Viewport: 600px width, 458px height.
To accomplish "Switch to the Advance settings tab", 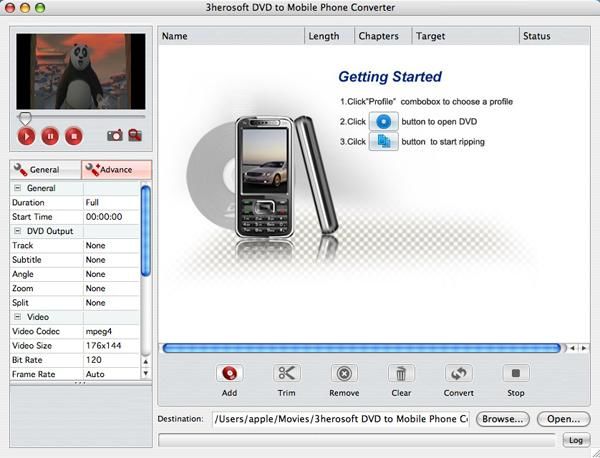I will (x=116, y=170).
